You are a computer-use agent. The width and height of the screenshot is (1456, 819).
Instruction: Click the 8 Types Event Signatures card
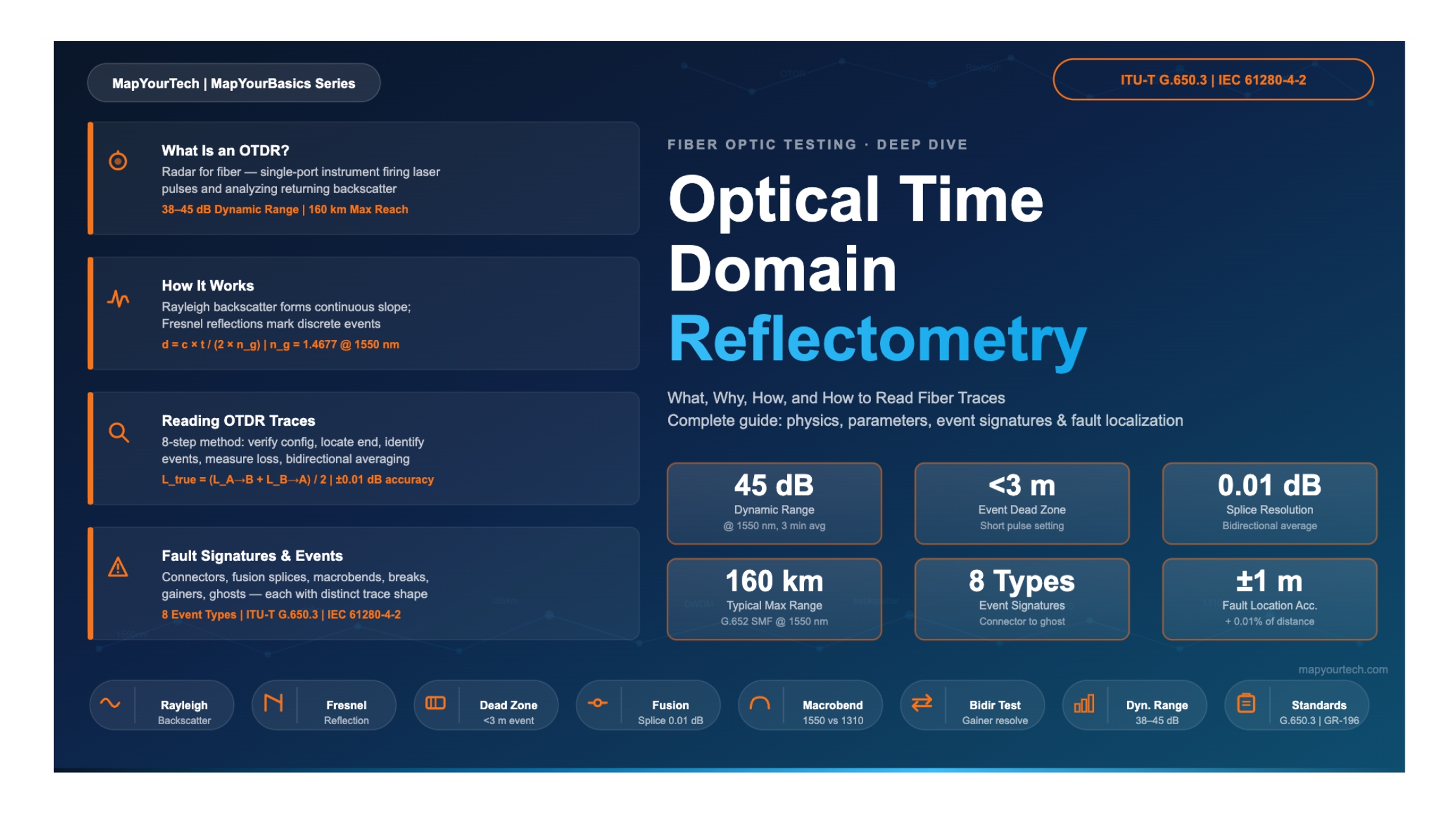point(1021,598)
